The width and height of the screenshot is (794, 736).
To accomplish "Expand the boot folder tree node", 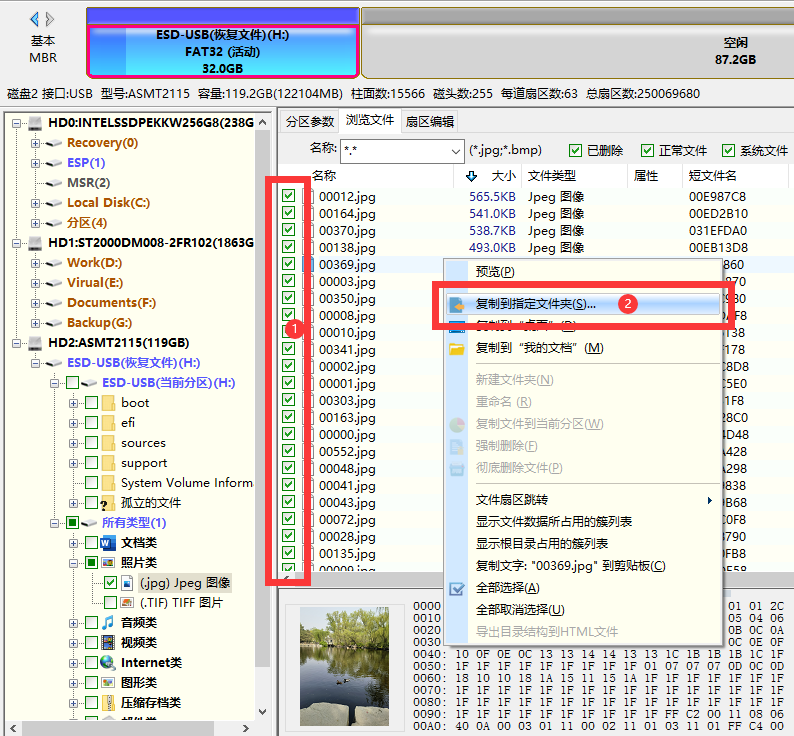I will tap(74, 403).
